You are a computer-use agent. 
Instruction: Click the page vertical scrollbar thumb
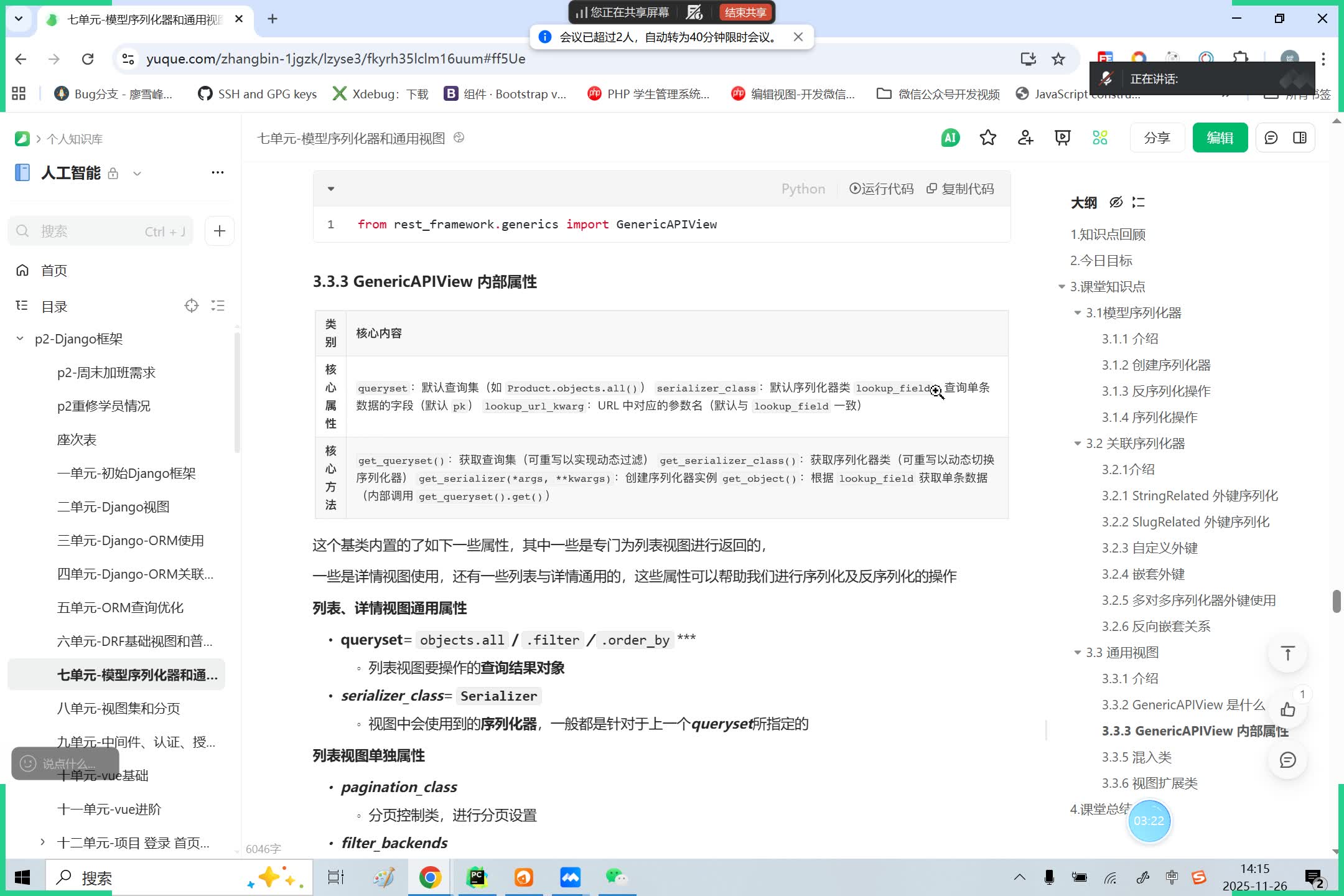pyautogui.click(x=1336, y=601)
